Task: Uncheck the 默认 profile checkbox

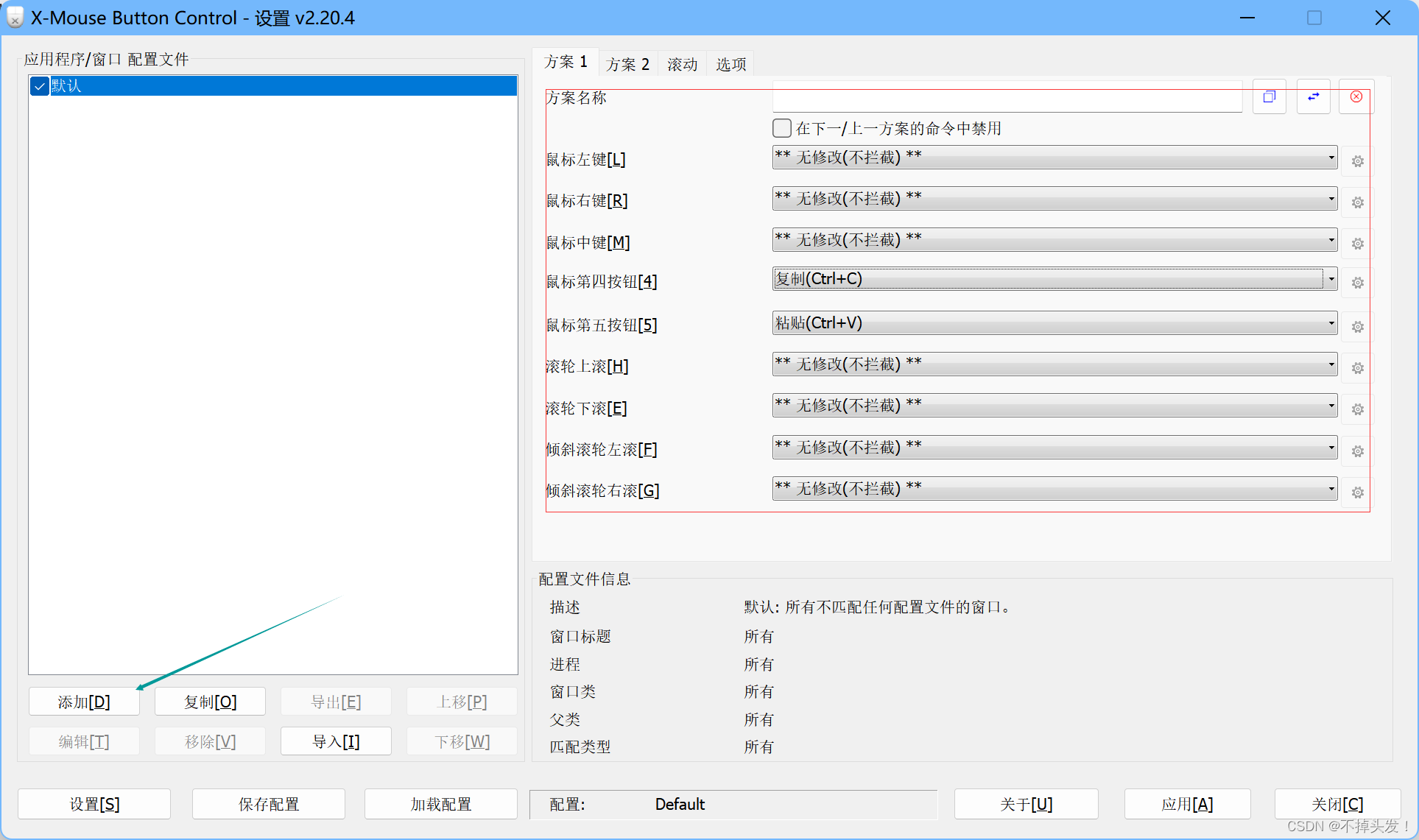Action: click(x=40, y=86)
